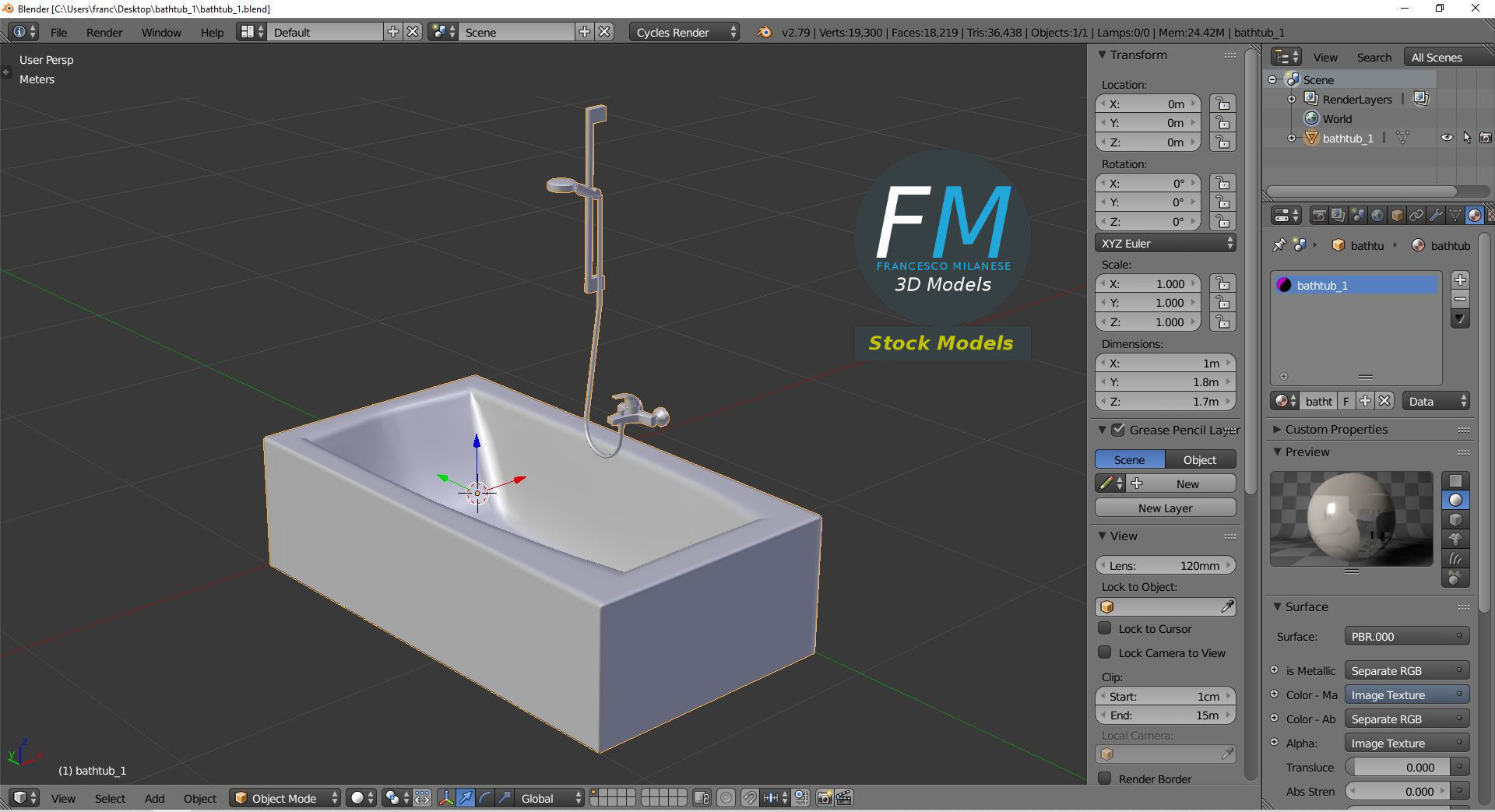
Task: Click the 3D manipulator widget toggle icon
Action: [x=446, y=798]
